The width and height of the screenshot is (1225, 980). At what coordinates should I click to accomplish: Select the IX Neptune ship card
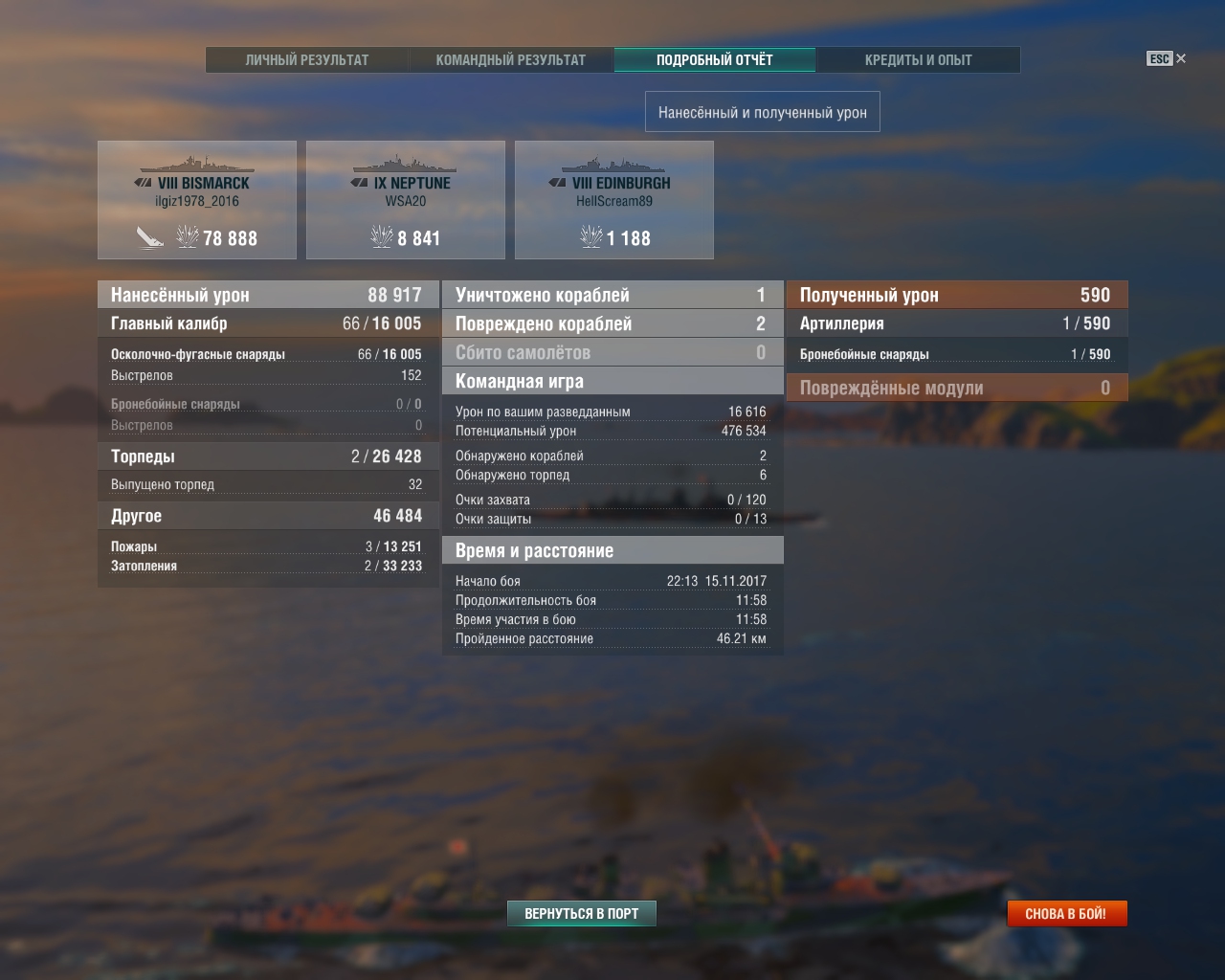point(406,200)
